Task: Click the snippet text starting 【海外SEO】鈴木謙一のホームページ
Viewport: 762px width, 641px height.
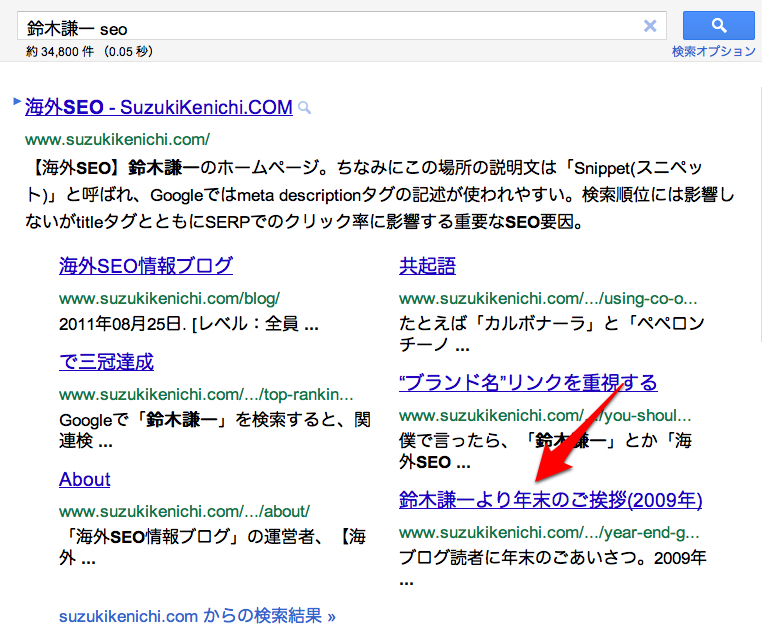Action: (x=380, y=195)
